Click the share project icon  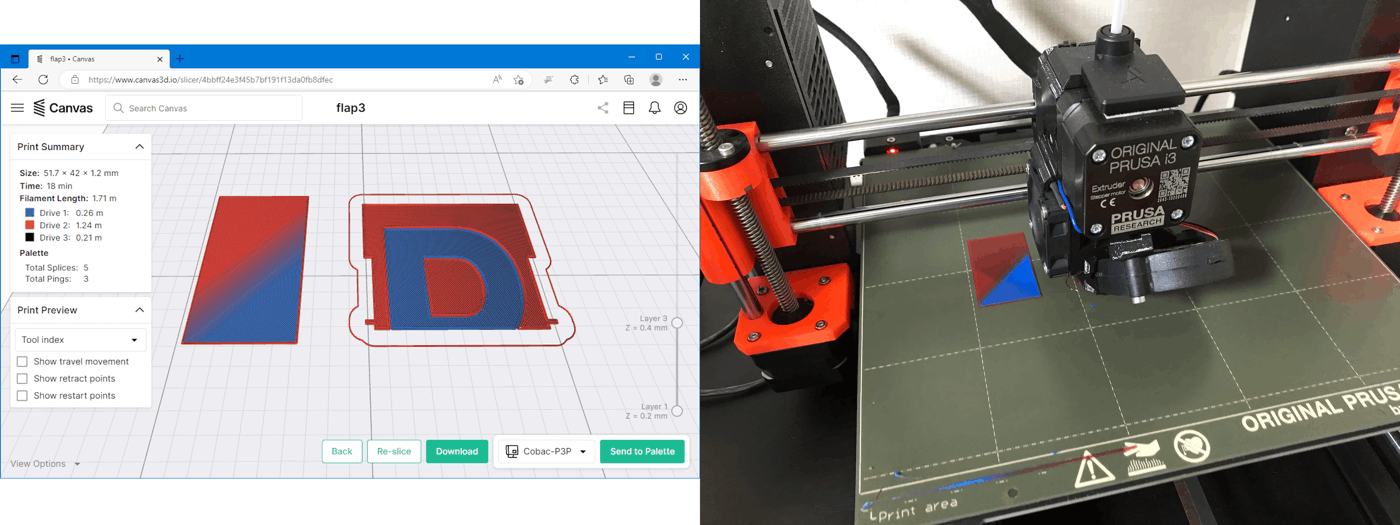point(603,108)
